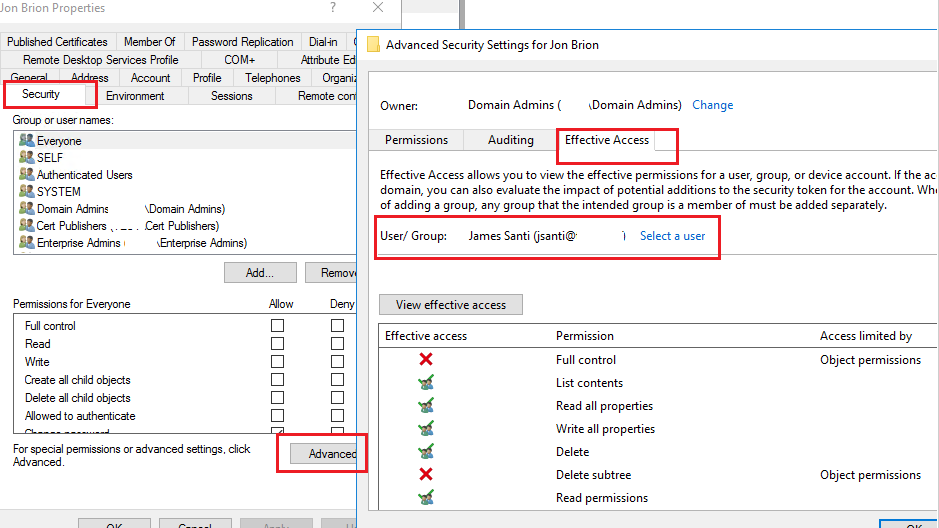Switch to the Effective Access tab
939x528 pixels.
tap(607, 140)
